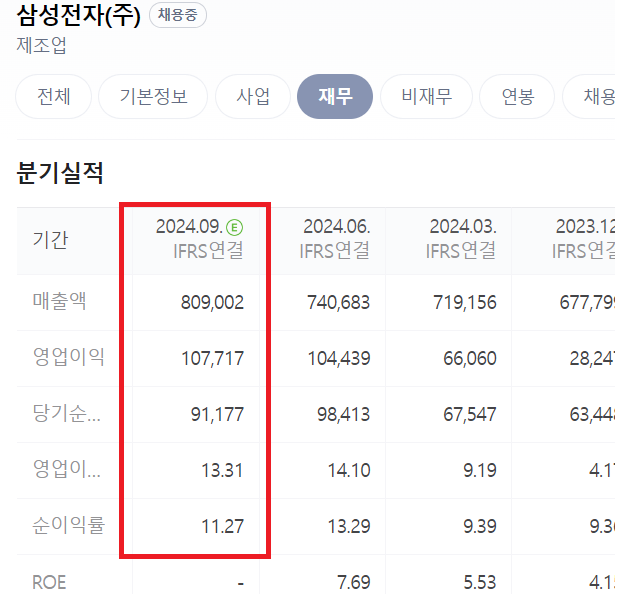The image size is (642, 594).
Task: Open the partially visible 채용 tab
Action: coord(590,97)
